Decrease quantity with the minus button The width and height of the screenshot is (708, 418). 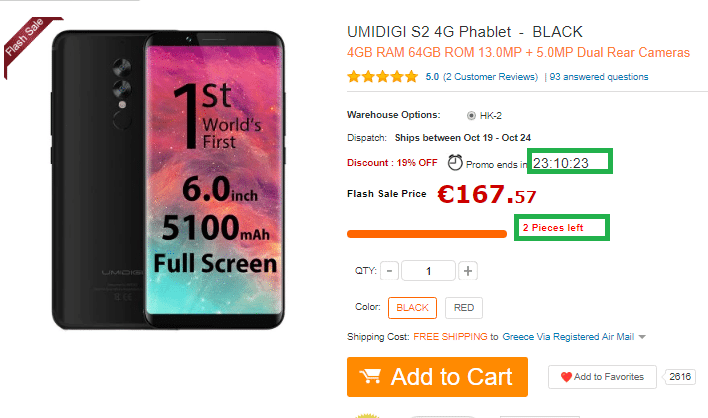pos(389,271)
